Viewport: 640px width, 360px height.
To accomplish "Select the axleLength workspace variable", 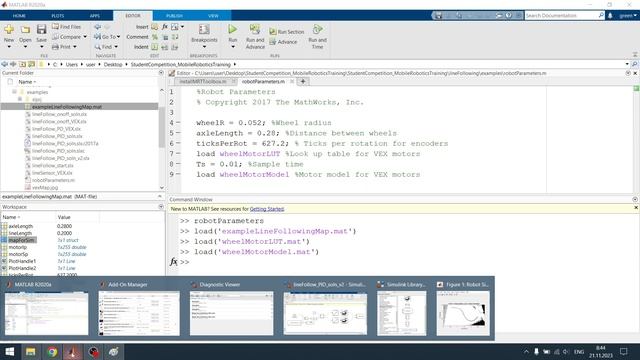I will [x=20, y=226].
